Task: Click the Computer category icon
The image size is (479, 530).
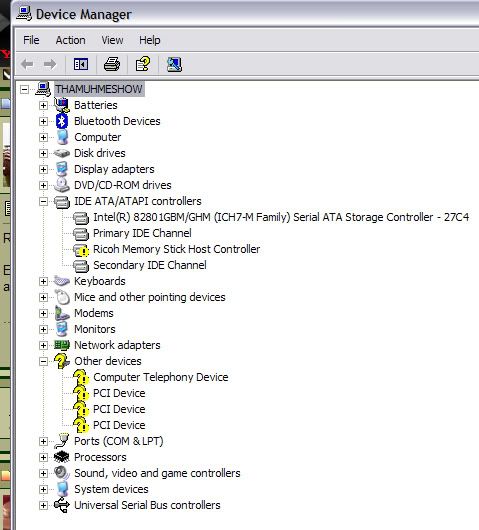Action: point(63,137)
